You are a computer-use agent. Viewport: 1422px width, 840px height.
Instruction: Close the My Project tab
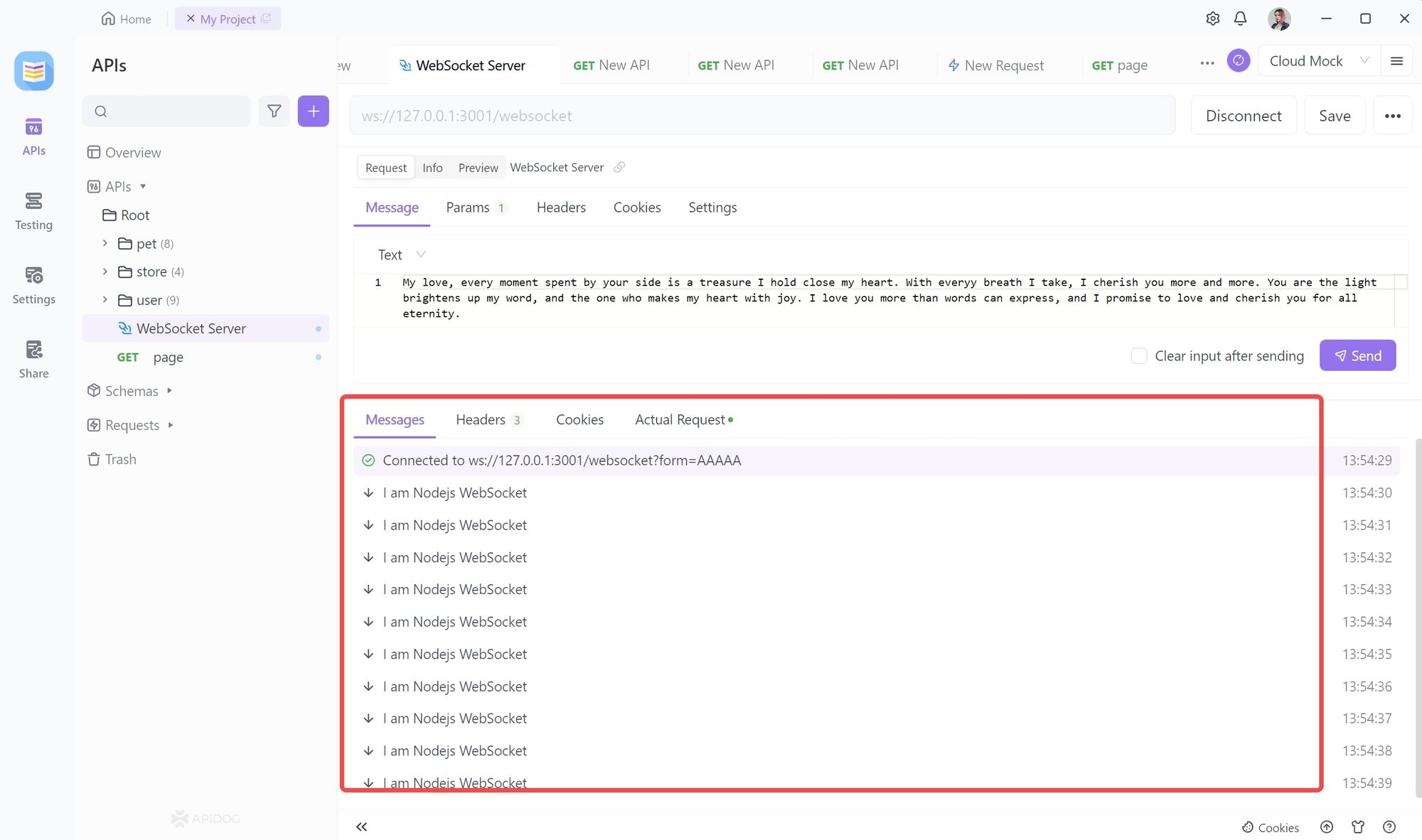(191, 18)
